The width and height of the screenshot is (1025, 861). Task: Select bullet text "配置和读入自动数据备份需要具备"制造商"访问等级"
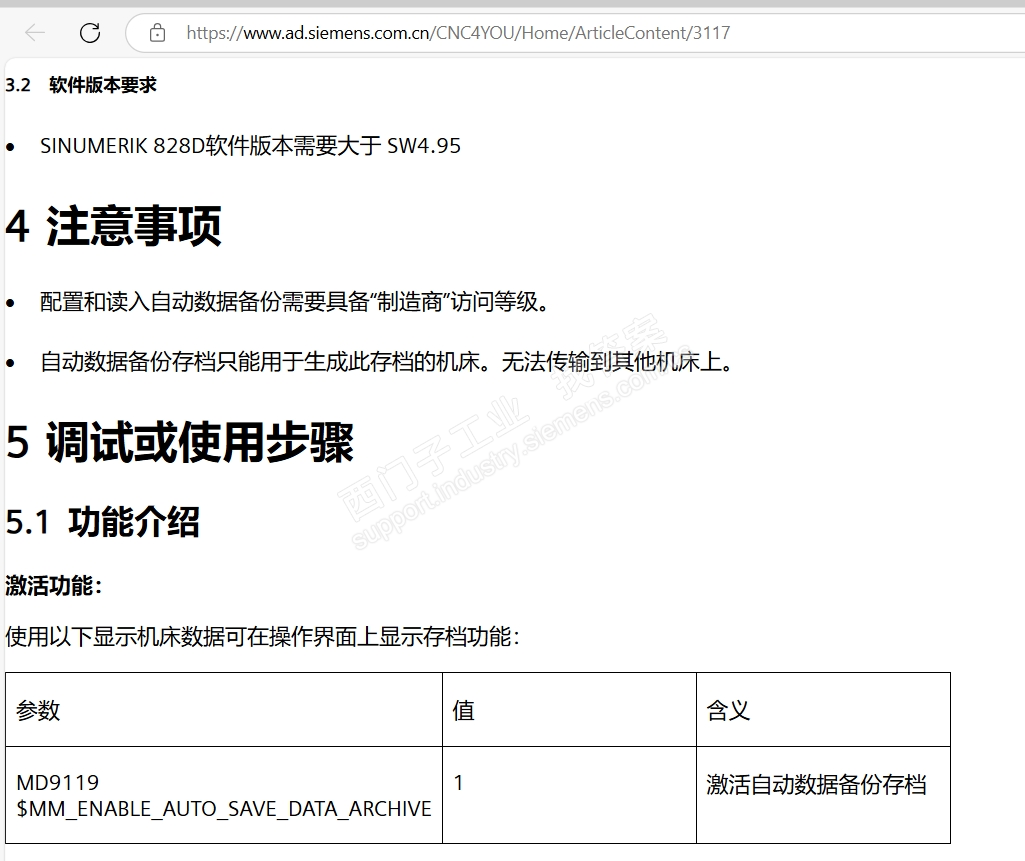point(294,302)
